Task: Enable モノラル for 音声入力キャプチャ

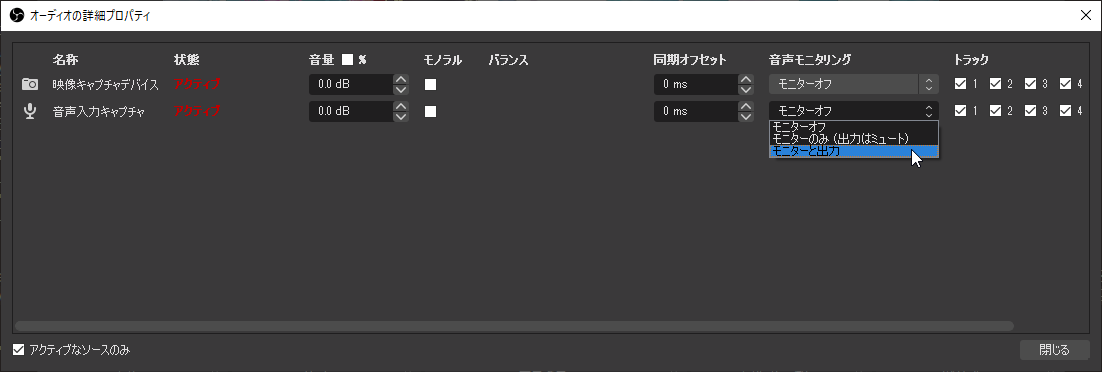Action: pos(430,111)
